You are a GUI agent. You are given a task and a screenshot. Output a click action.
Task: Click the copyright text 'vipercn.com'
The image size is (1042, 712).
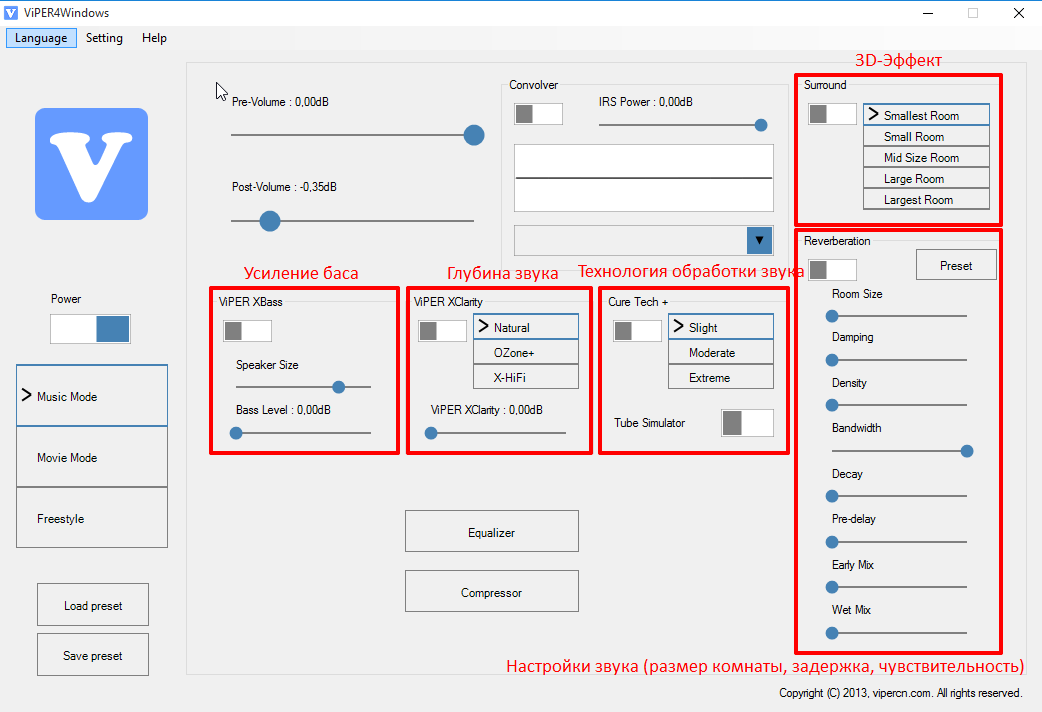[x=902, y=693]
